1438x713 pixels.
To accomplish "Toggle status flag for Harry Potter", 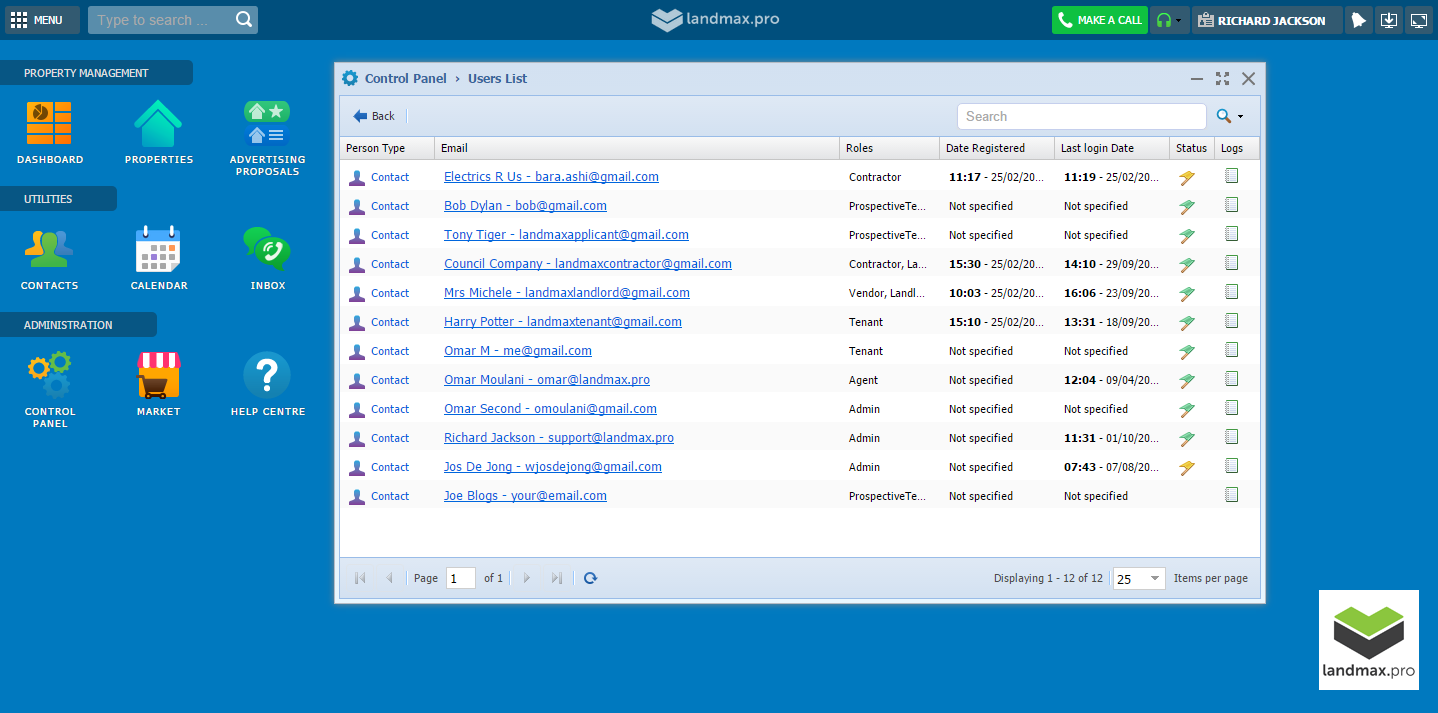I will click(x=1187, y=322).
